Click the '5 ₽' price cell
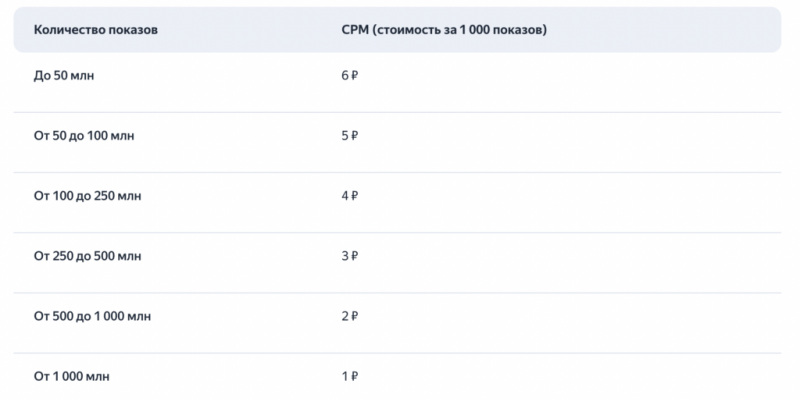 pyautogui.click(x=349, y=136)
